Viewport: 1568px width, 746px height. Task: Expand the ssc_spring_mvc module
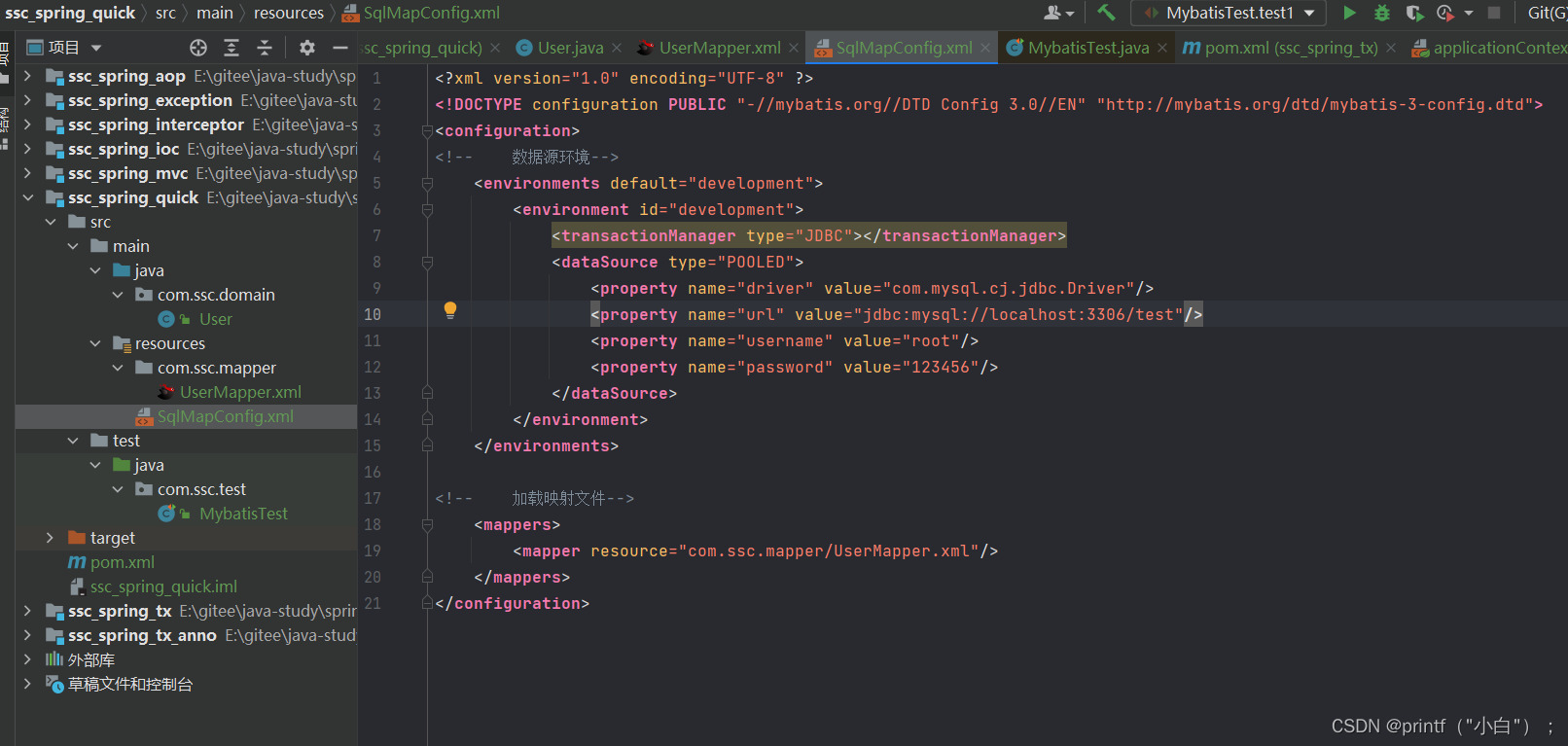[27, 173]
